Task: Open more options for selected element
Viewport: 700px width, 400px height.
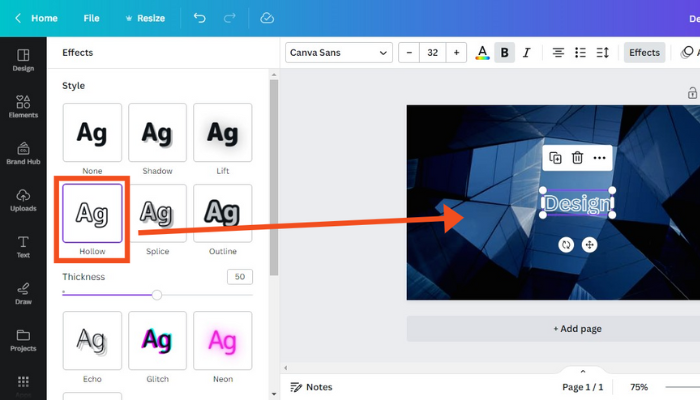Action: 600,158
